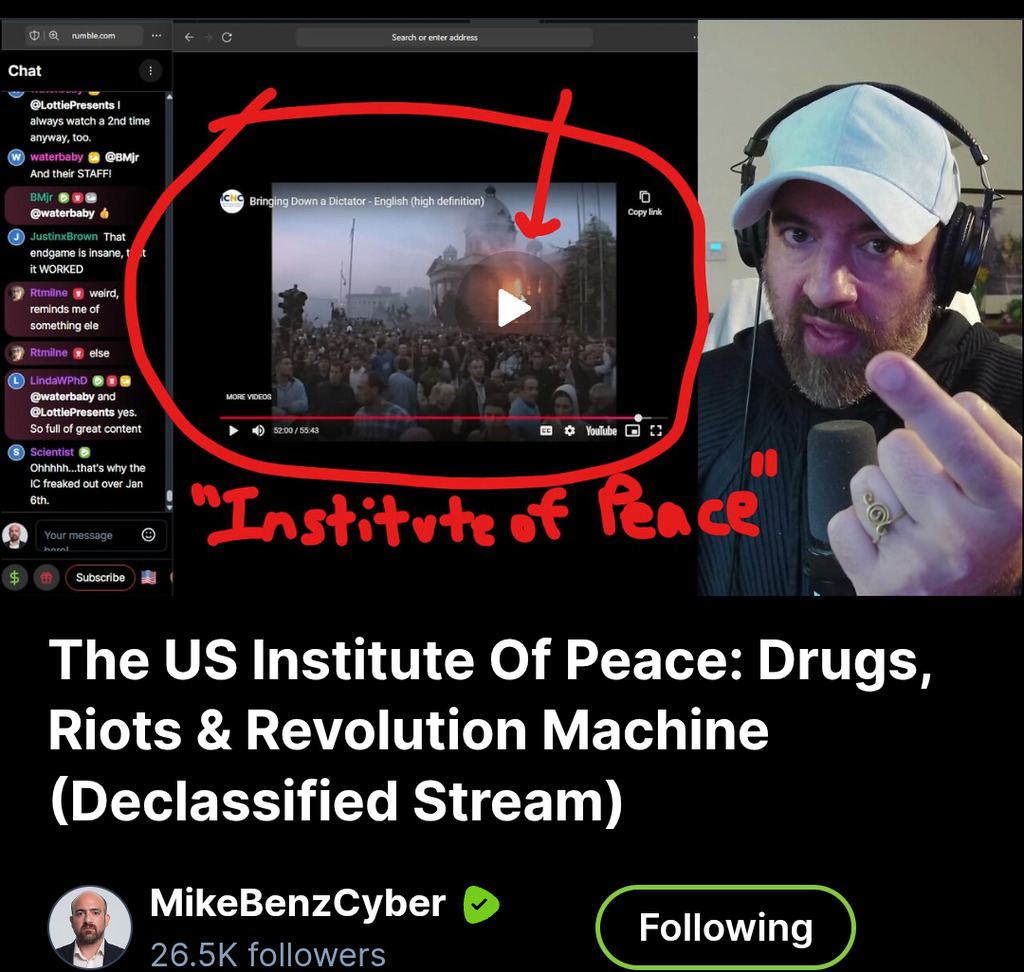The height and width of the screenshot is (972, 1024).
Task: Play the embedded YouTube video
Action: (513, 308)
